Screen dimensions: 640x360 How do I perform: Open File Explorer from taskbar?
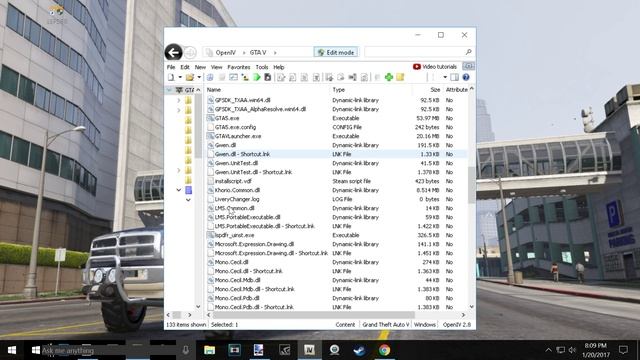pyautogui.click(x=209, y=350)
